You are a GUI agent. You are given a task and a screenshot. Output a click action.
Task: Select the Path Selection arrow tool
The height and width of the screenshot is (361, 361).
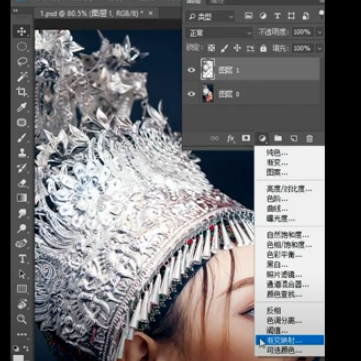pyautogui.click(x=22, y=274)
